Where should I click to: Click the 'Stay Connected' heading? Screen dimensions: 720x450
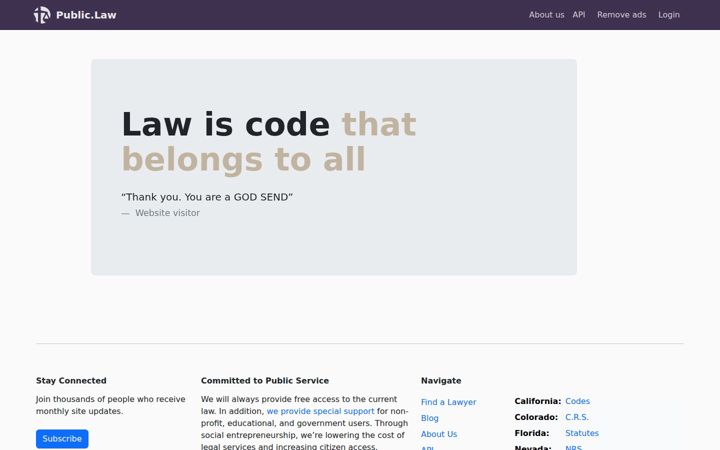pyautogui.click(x=71, y=381)
